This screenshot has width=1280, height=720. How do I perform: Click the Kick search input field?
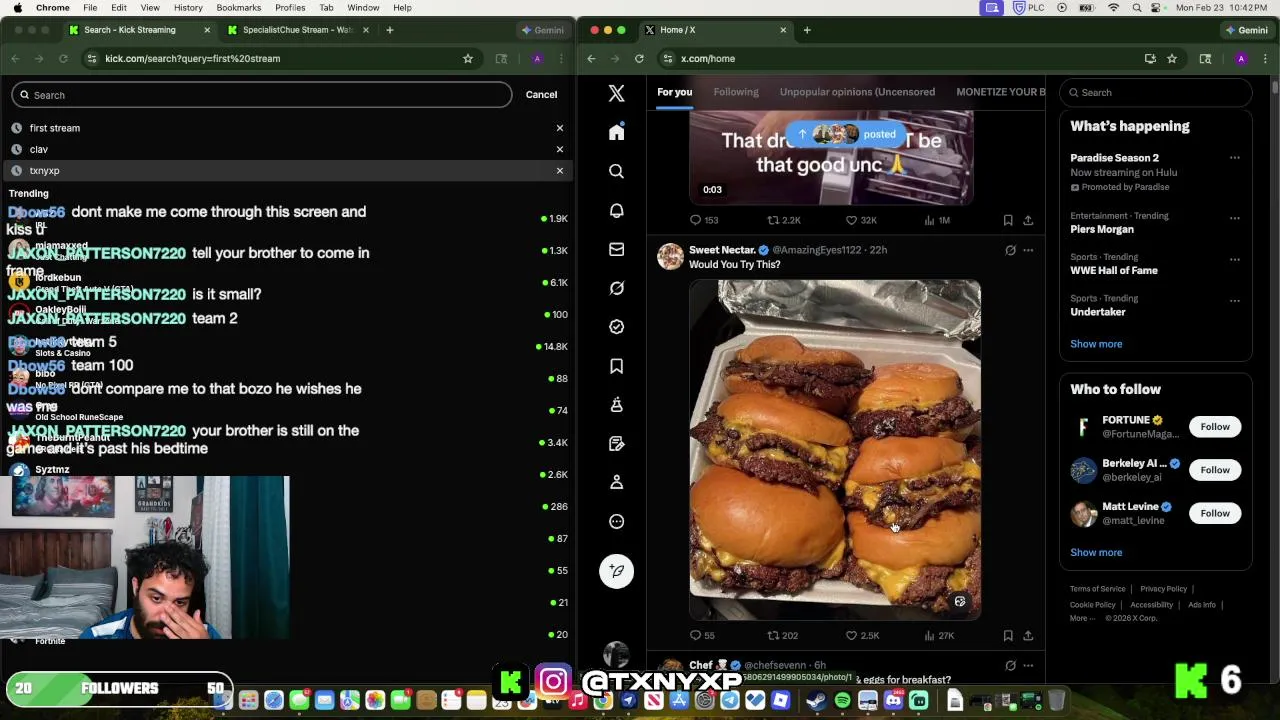click(x=262, y=95)
